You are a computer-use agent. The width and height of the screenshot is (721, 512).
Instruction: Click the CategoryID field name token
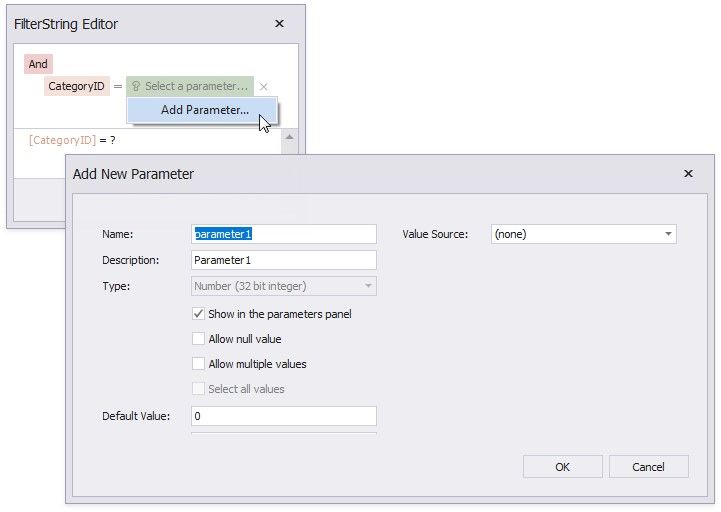pos(78,87)
